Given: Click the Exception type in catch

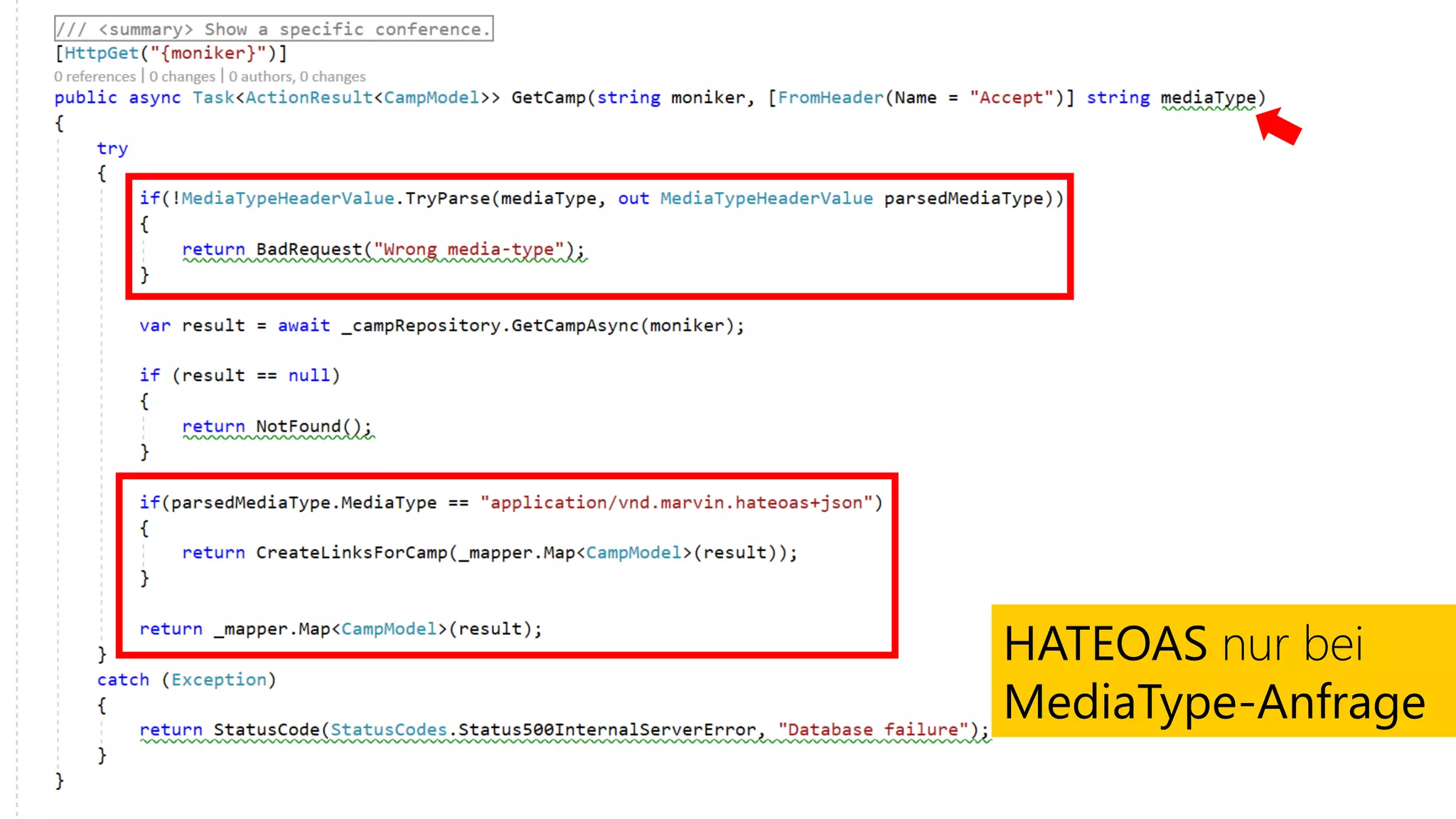Looking at the screenshot, I should (x=219, y=680).
